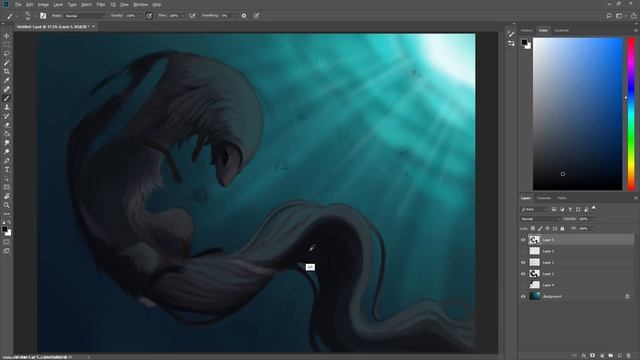Switch to the Swatches tab
This screenshot has height=360, width=640.
click(562, 31)
